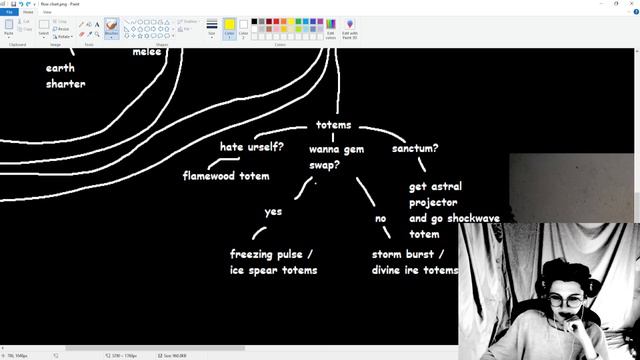Select the Right triangle shape
The height and width of the screenshot is (360, 640).
click(x=127, y=29)
